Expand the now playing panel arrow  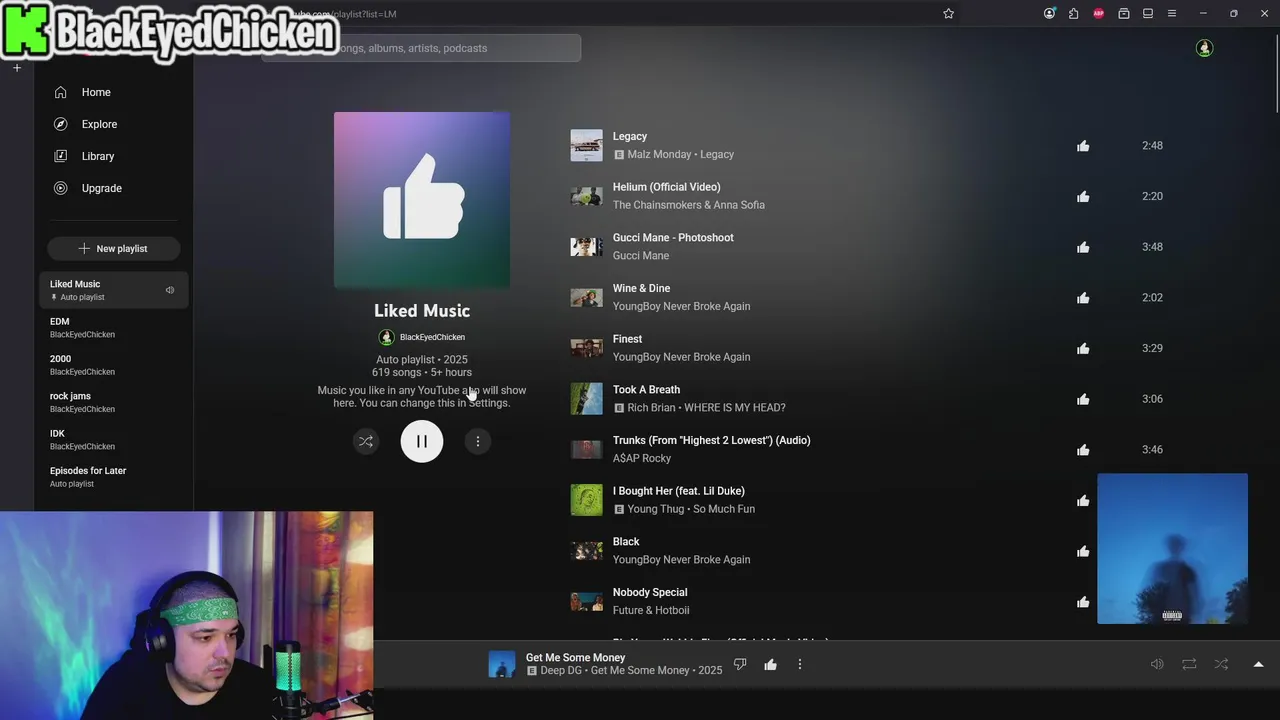pyautogui.click(x=1258, y=664)
